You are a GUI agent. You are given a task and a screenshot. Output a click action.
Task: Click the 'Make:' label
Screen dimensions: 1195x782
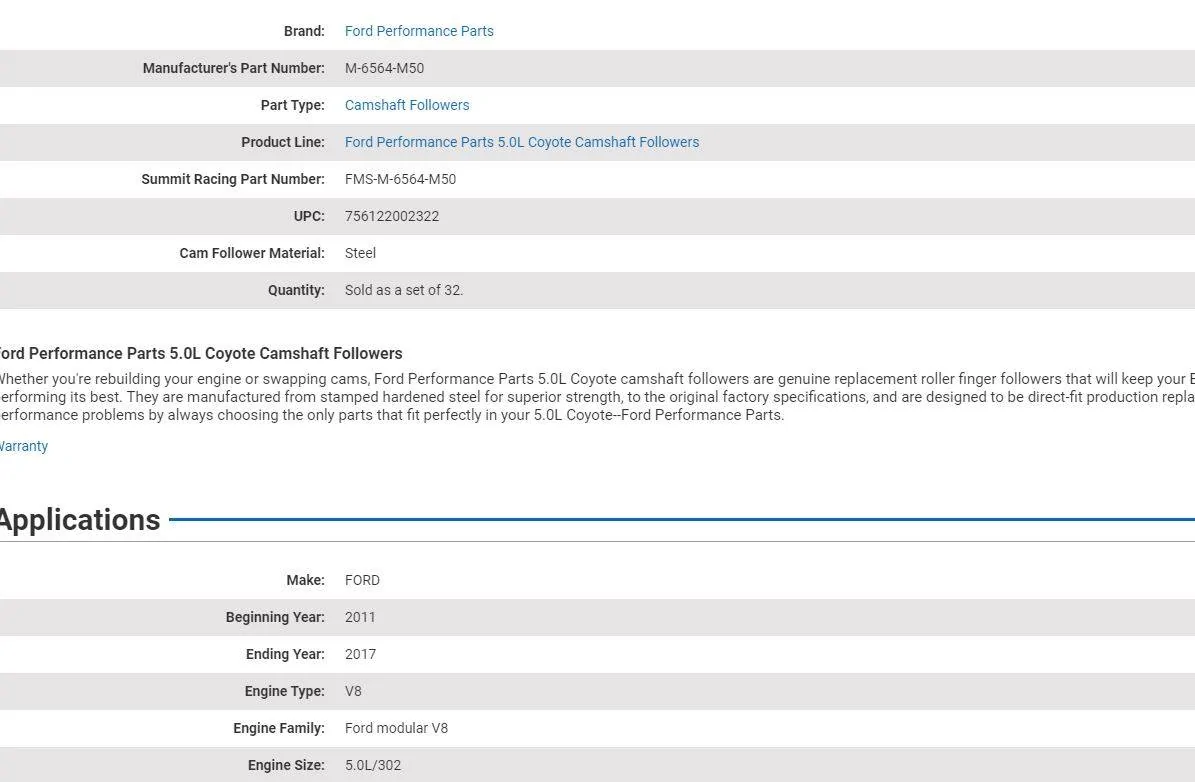click(x=306, y=581)
